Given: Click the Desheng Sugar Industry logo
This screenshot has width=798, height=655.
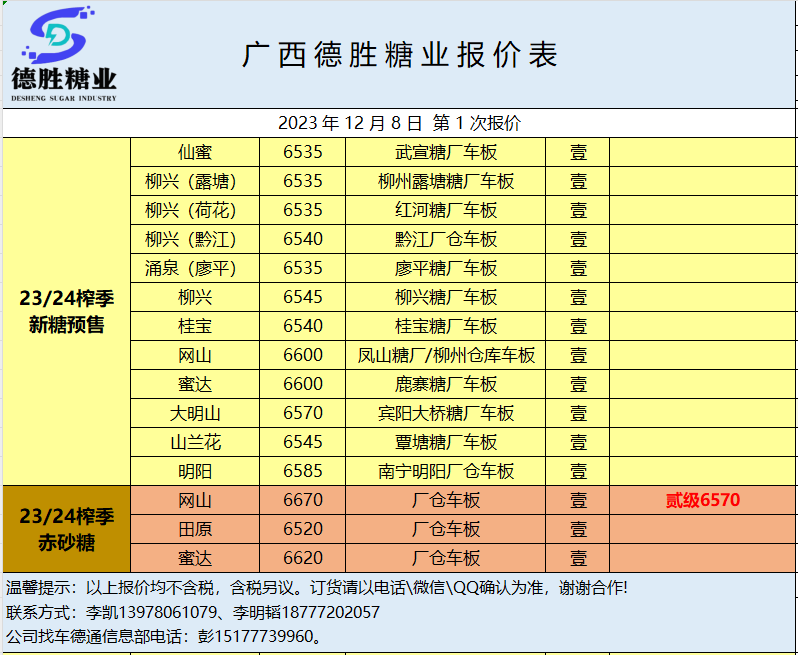Looking at the screenshot, I should pos(64,55).
